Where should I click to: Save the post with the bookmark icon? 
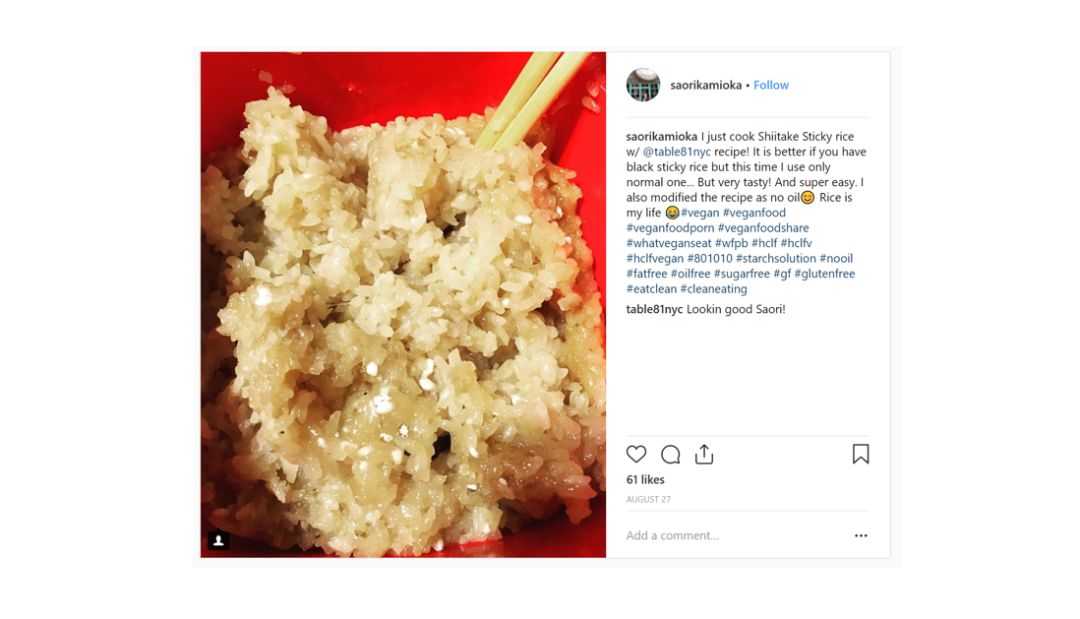pos(860,454)
